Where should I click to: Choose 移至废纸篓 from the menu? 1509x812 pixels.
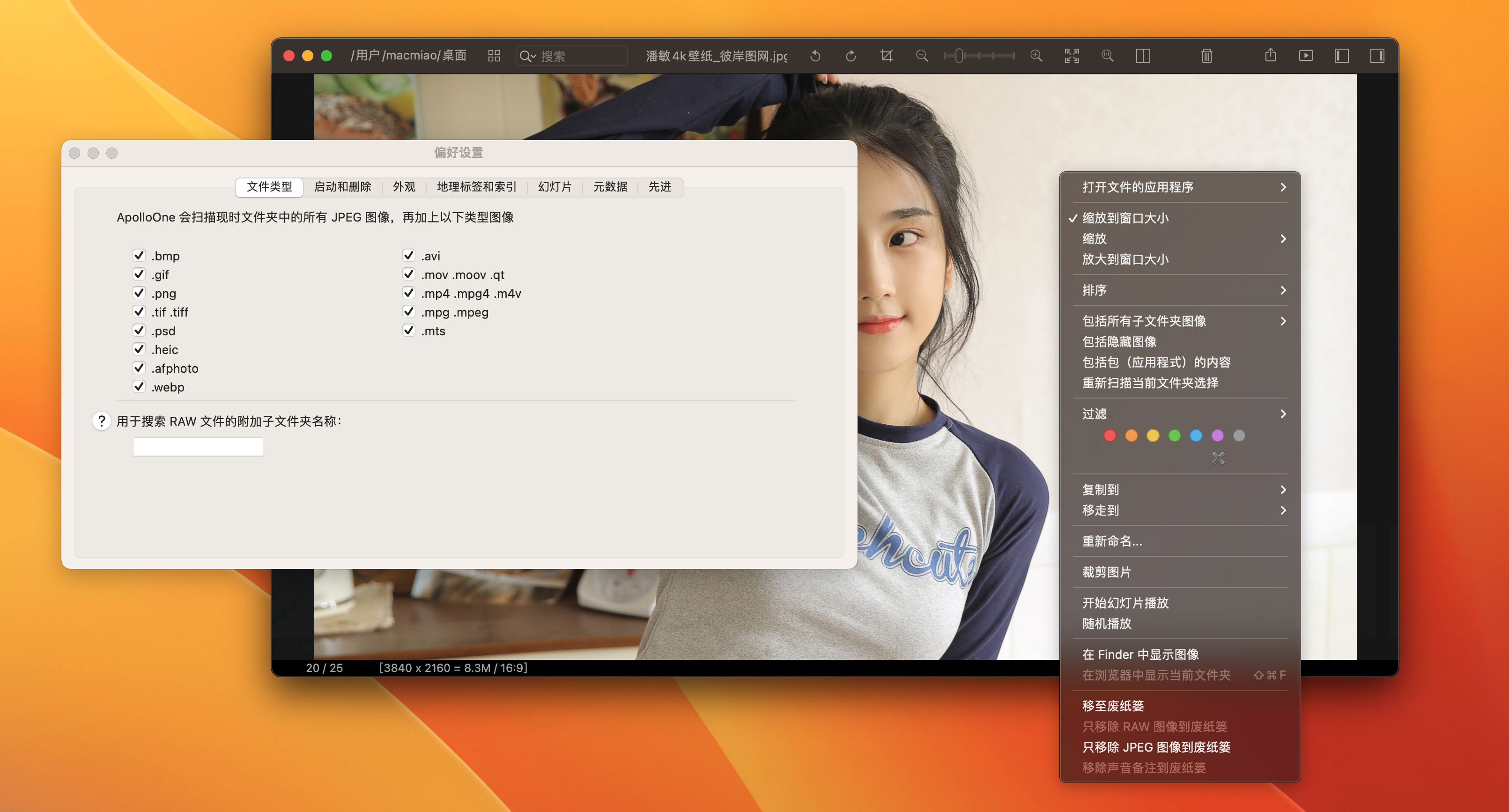click(1113, 705)
